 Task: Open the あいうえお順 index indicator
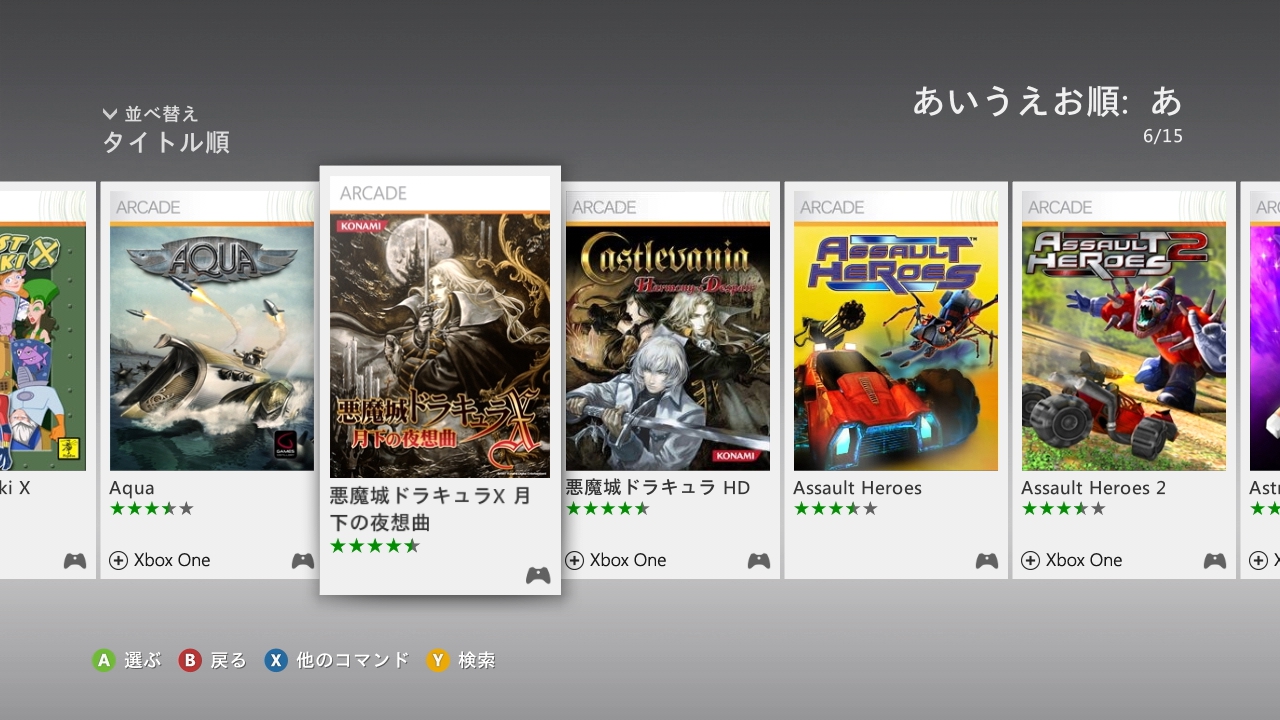(1047, 101)
